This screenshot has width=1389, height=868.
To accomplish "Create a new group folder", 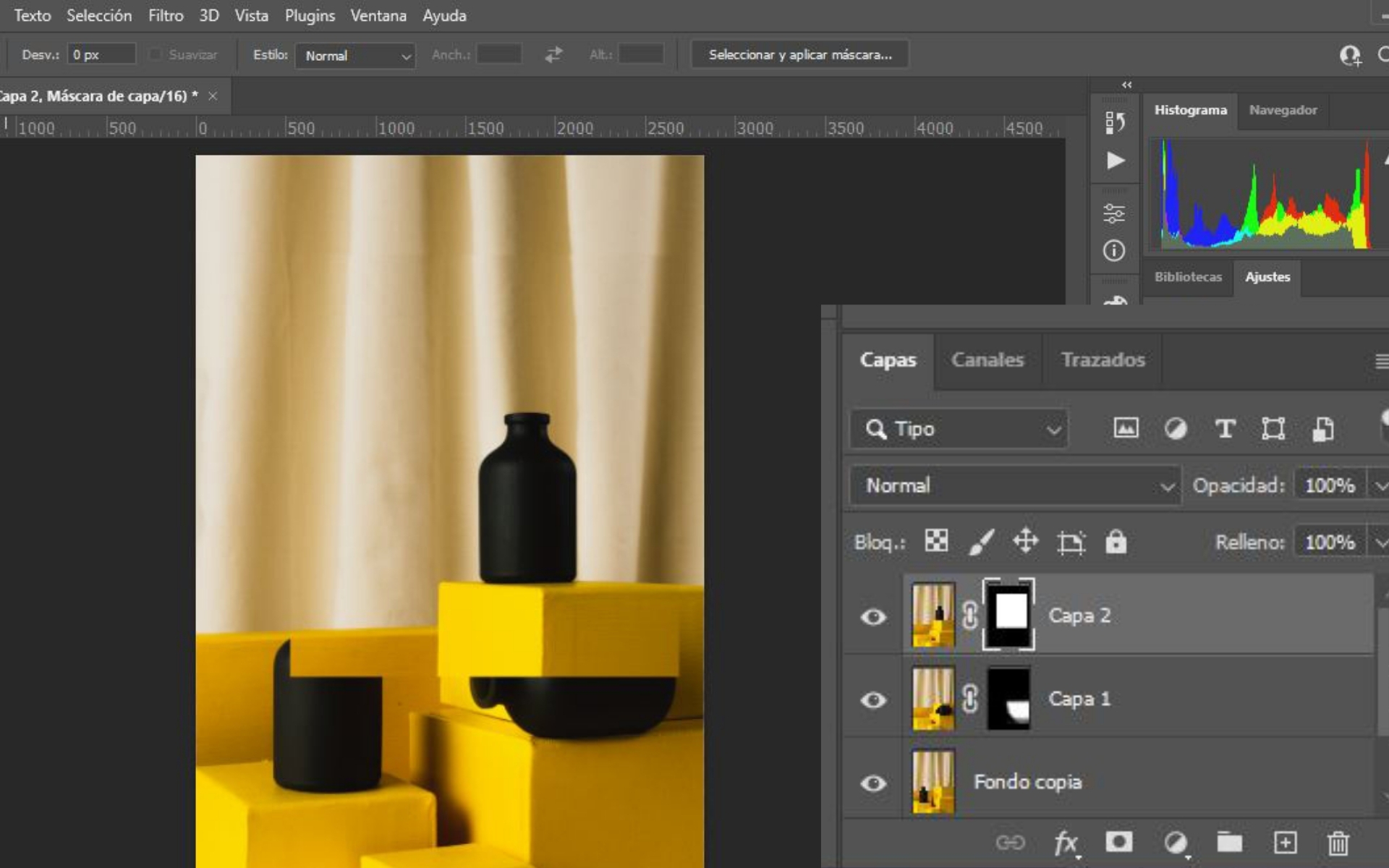I will [1231, 843].
